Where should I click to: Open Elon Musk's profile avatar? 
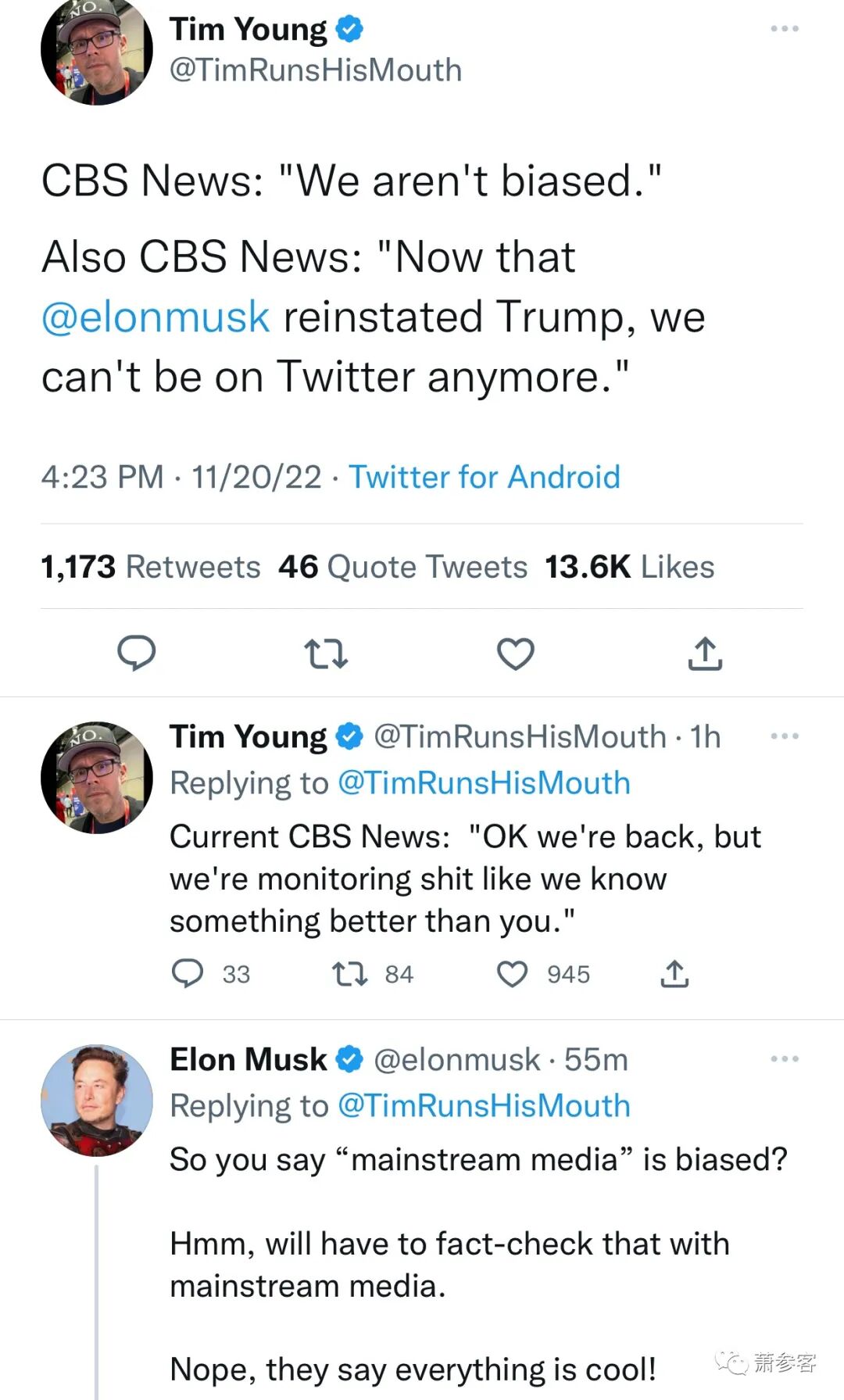pos(97,1100)
